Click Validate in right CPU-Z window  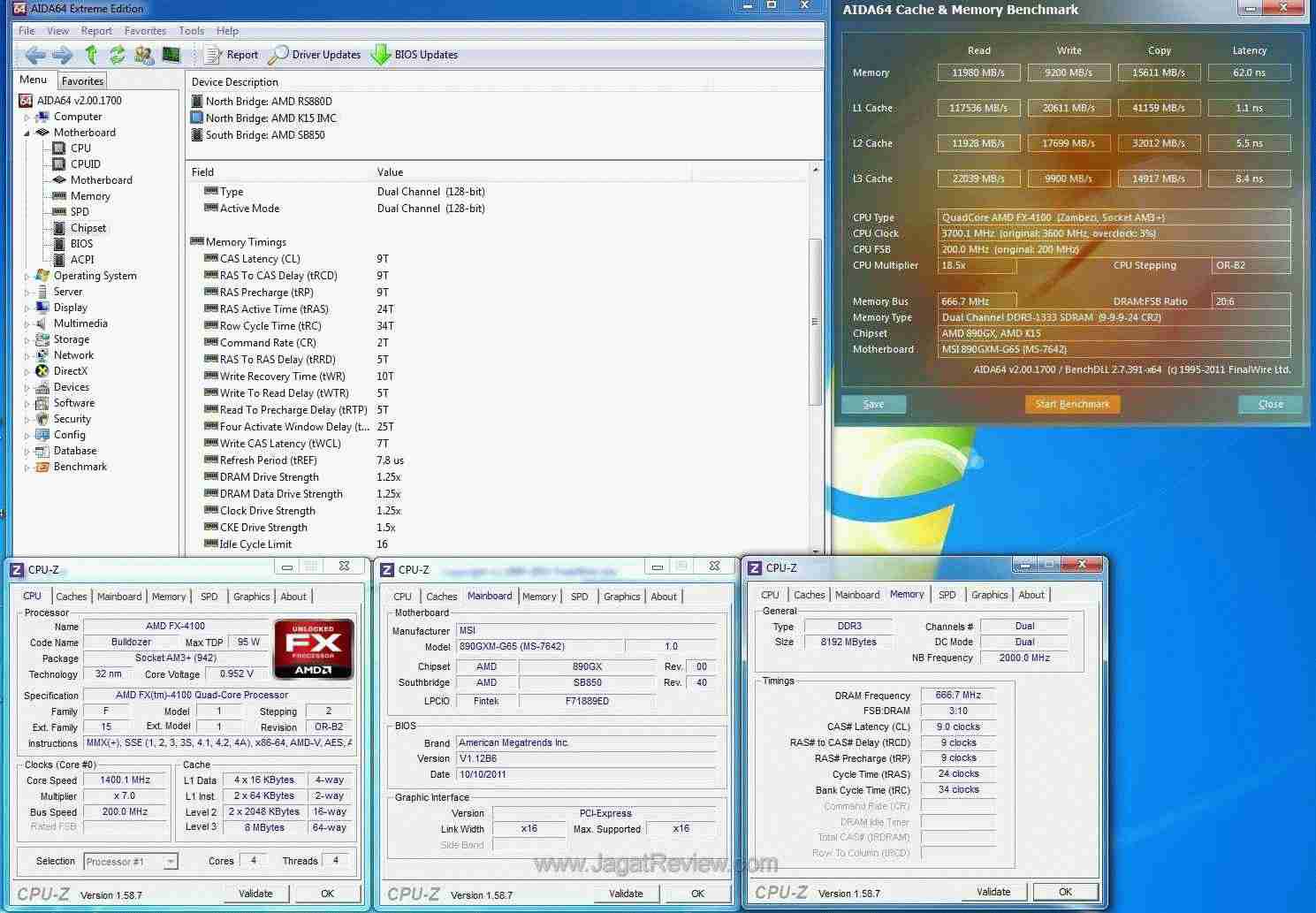click(993, 892)
